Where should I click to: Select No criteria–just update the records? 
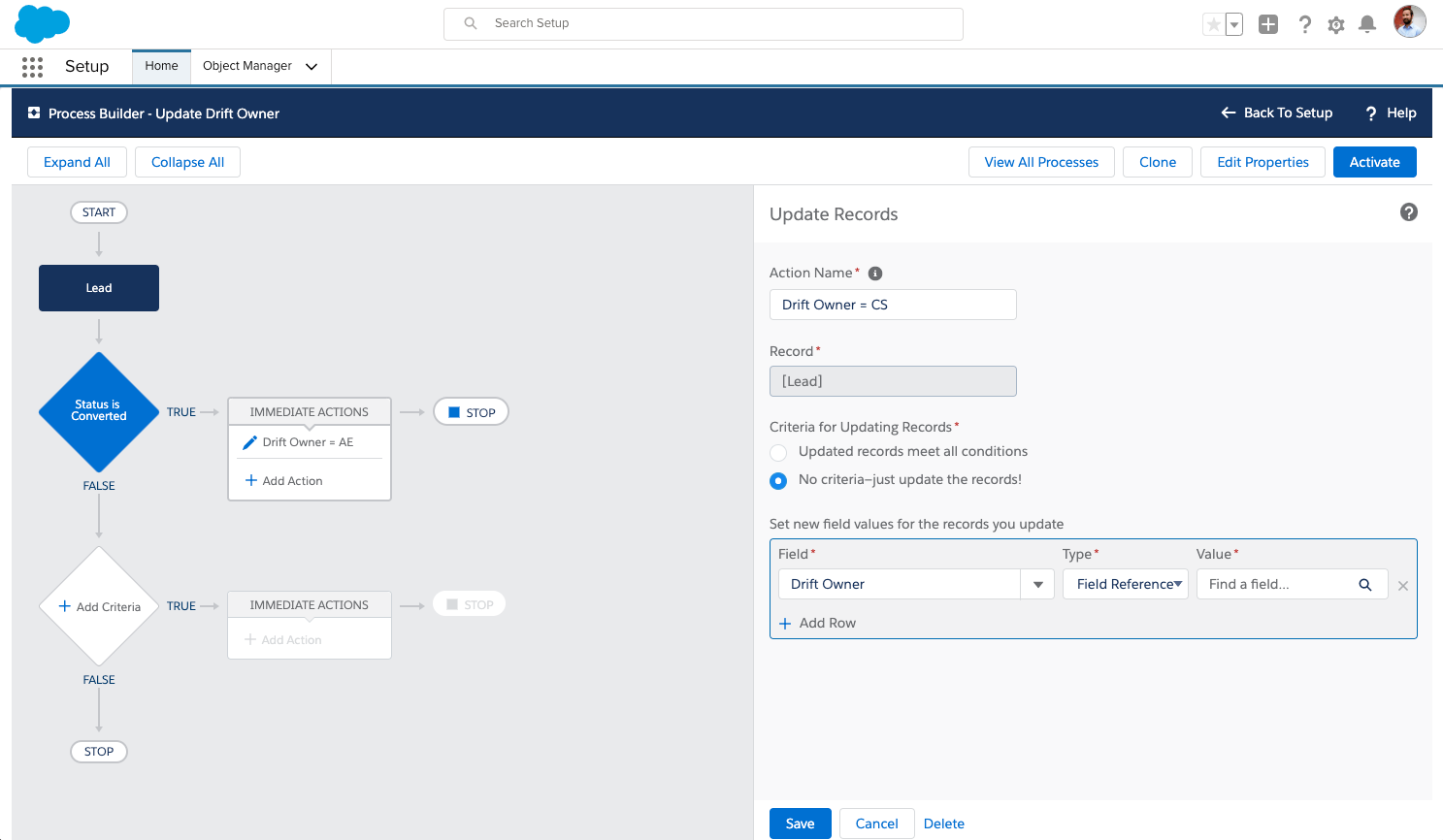[778, 480]
